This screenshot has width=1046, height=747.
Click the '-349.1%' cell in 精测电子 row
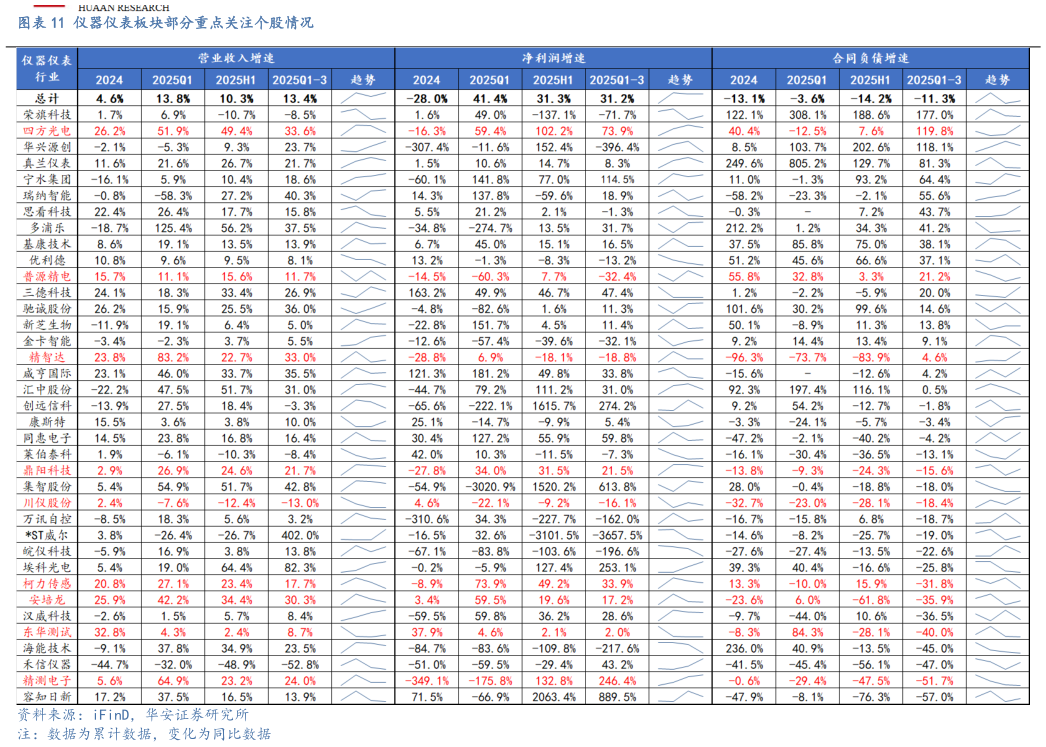(427, 681)
